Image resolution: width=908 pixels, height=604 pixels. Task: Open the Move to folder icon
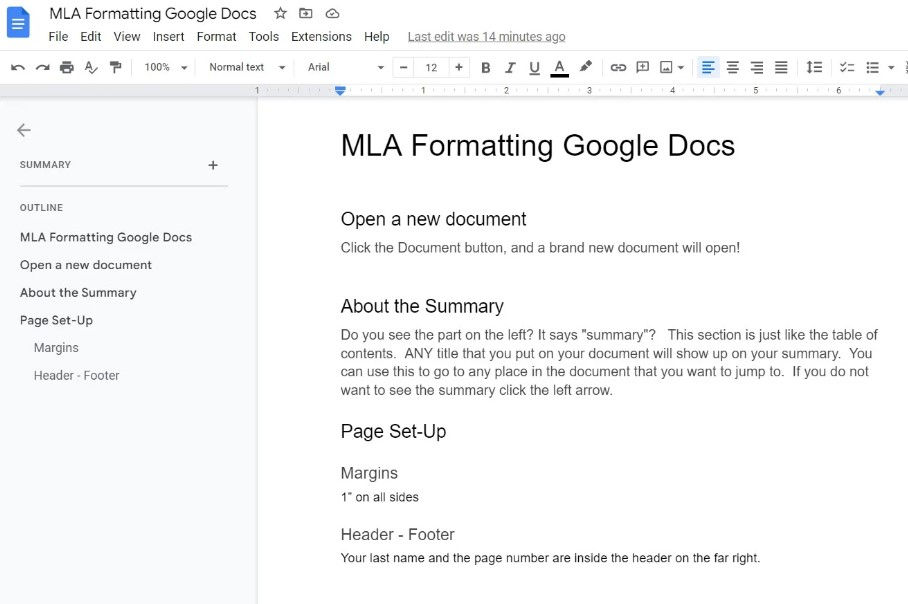tap(306, 13)
